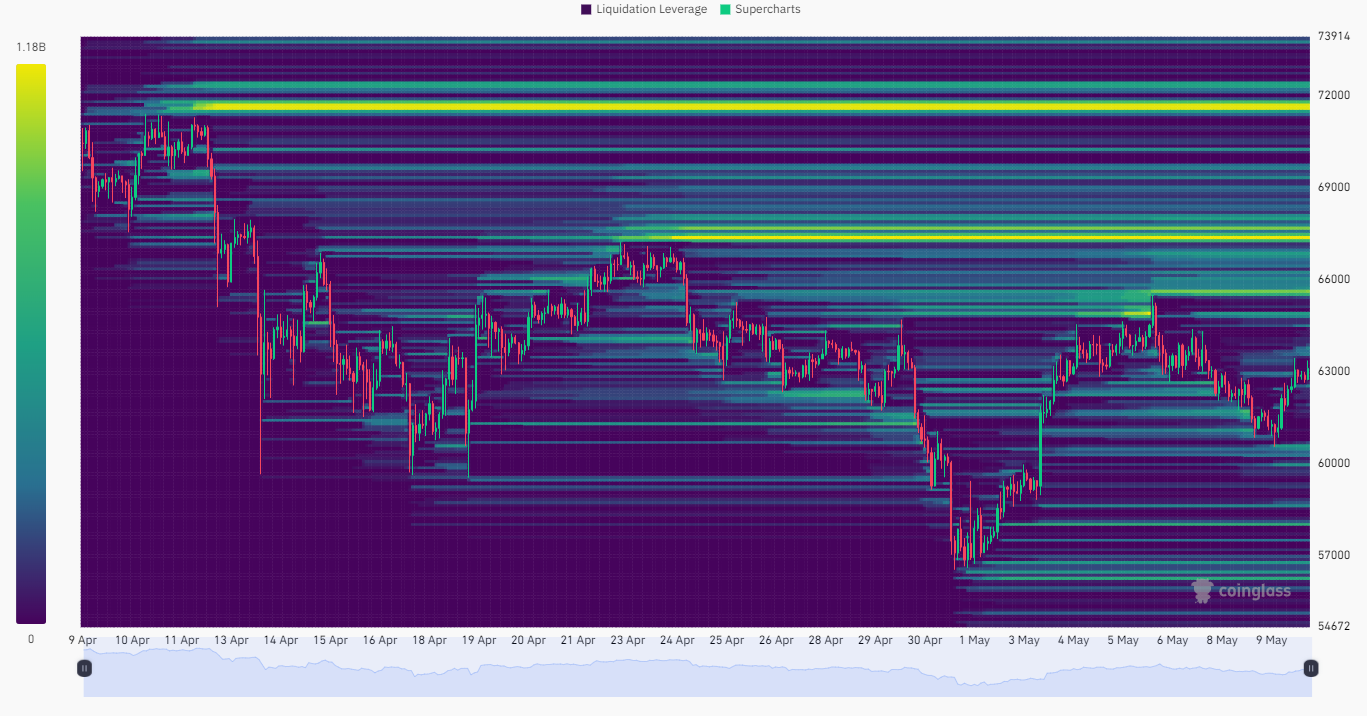Click the 6 May date label

pyautogui.click(x=1172, y=640)
